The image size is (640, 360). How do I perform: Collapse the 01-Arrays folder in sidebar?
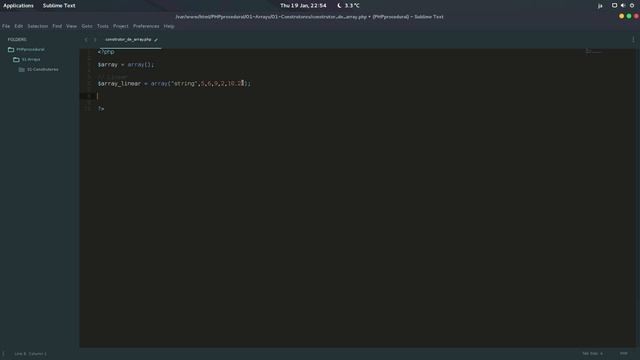click(x=16, y=60)
